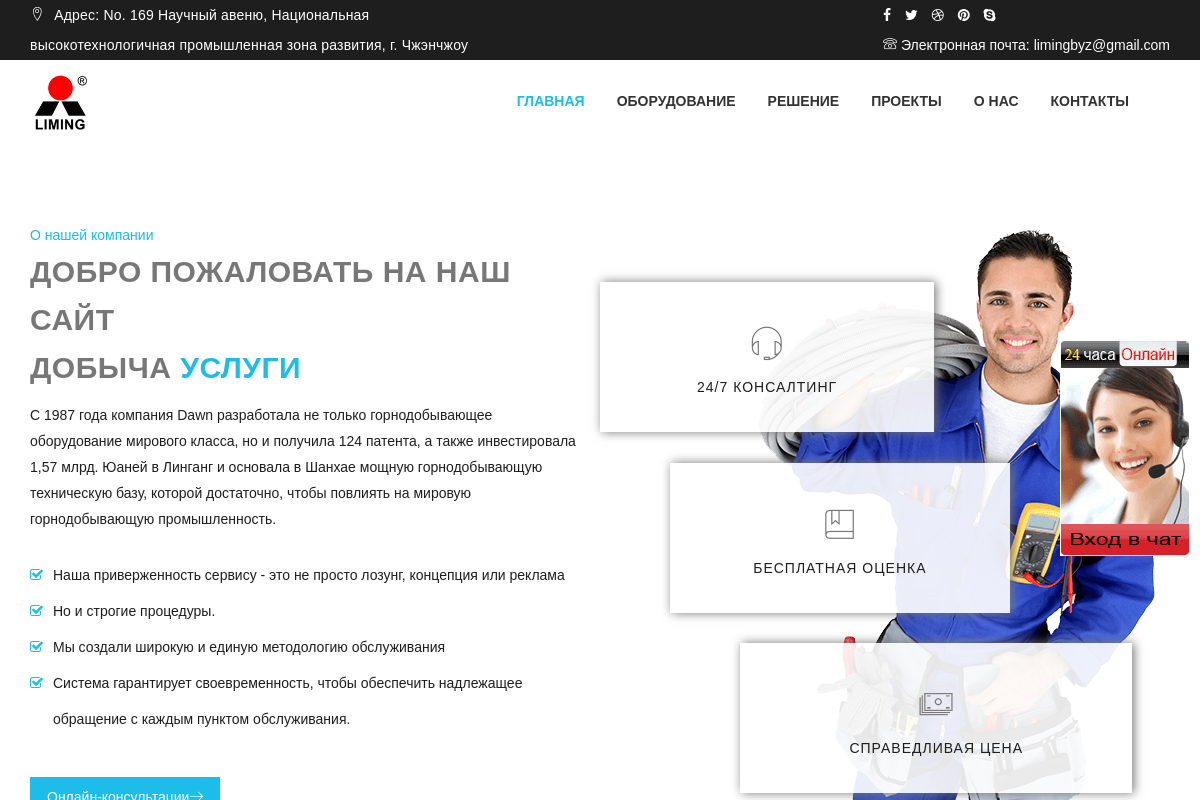Click the Вход в чат button
Image resolution: width=1200 pixels, height=800 pixels.
pyautogui.click(x=1125, y=540)
